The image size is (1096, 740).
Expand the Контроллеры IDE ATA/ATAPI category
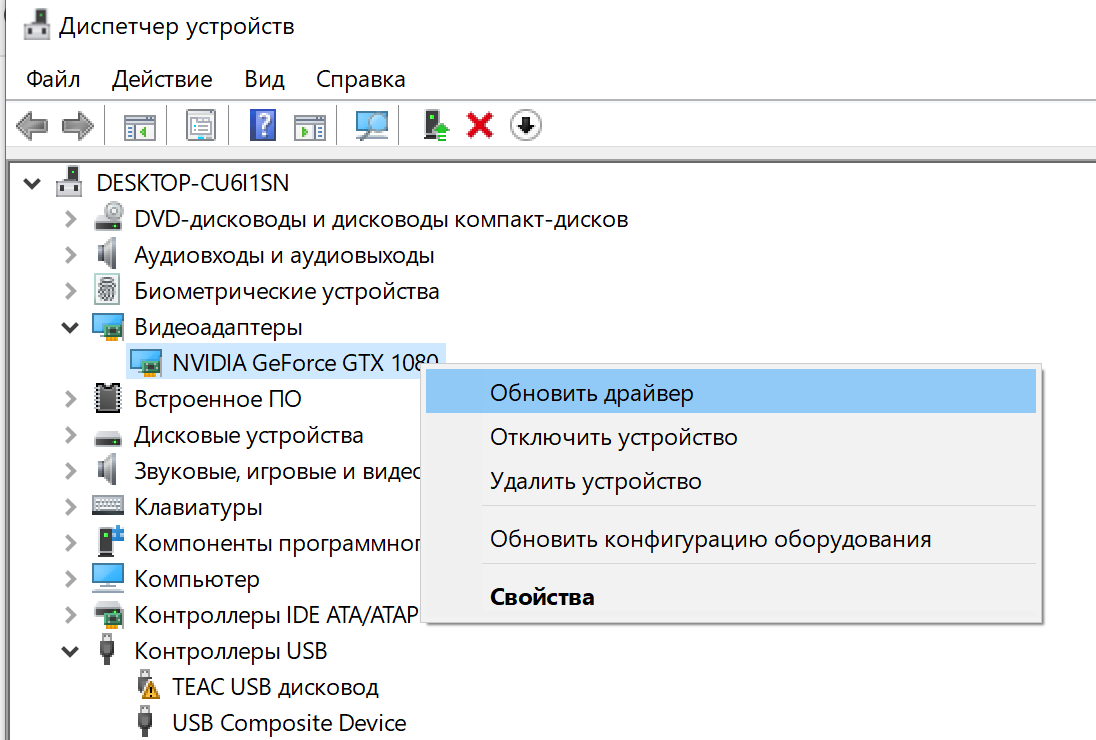[x=71, y=615]
